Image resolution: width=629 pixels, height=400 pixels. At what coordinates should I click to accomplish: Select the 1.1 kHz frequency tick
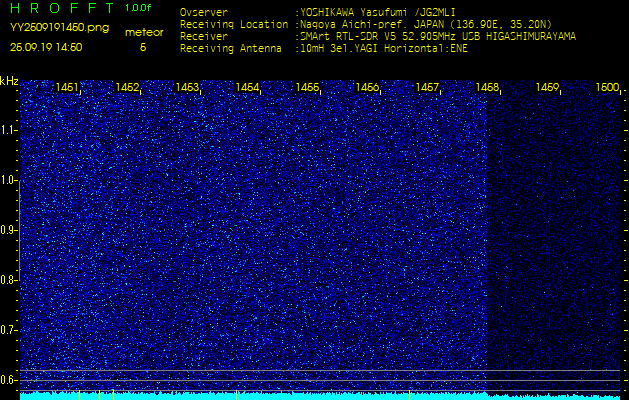click(x=9, y=129)
